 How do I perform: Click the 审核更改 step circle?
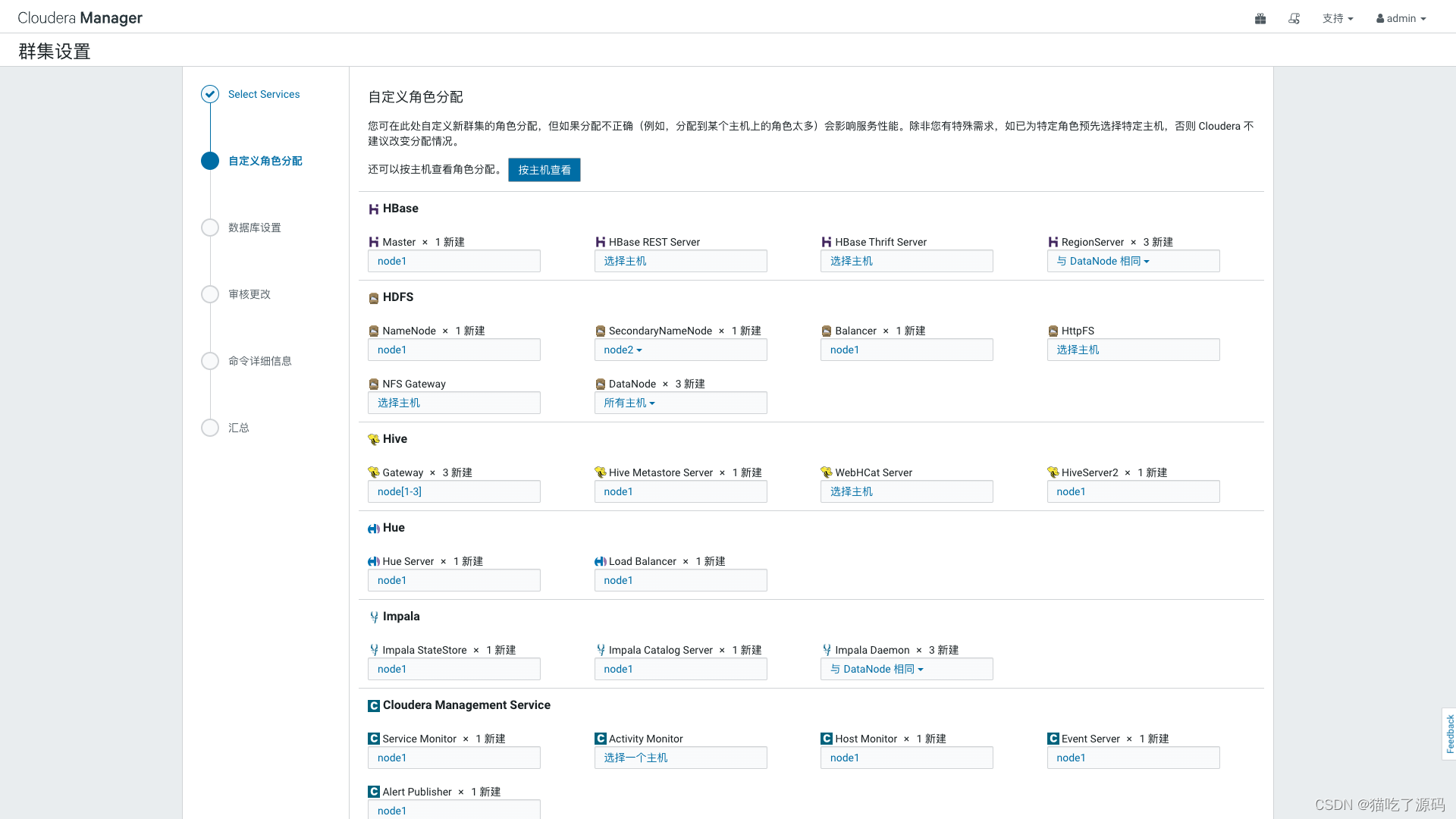(210, 294)
